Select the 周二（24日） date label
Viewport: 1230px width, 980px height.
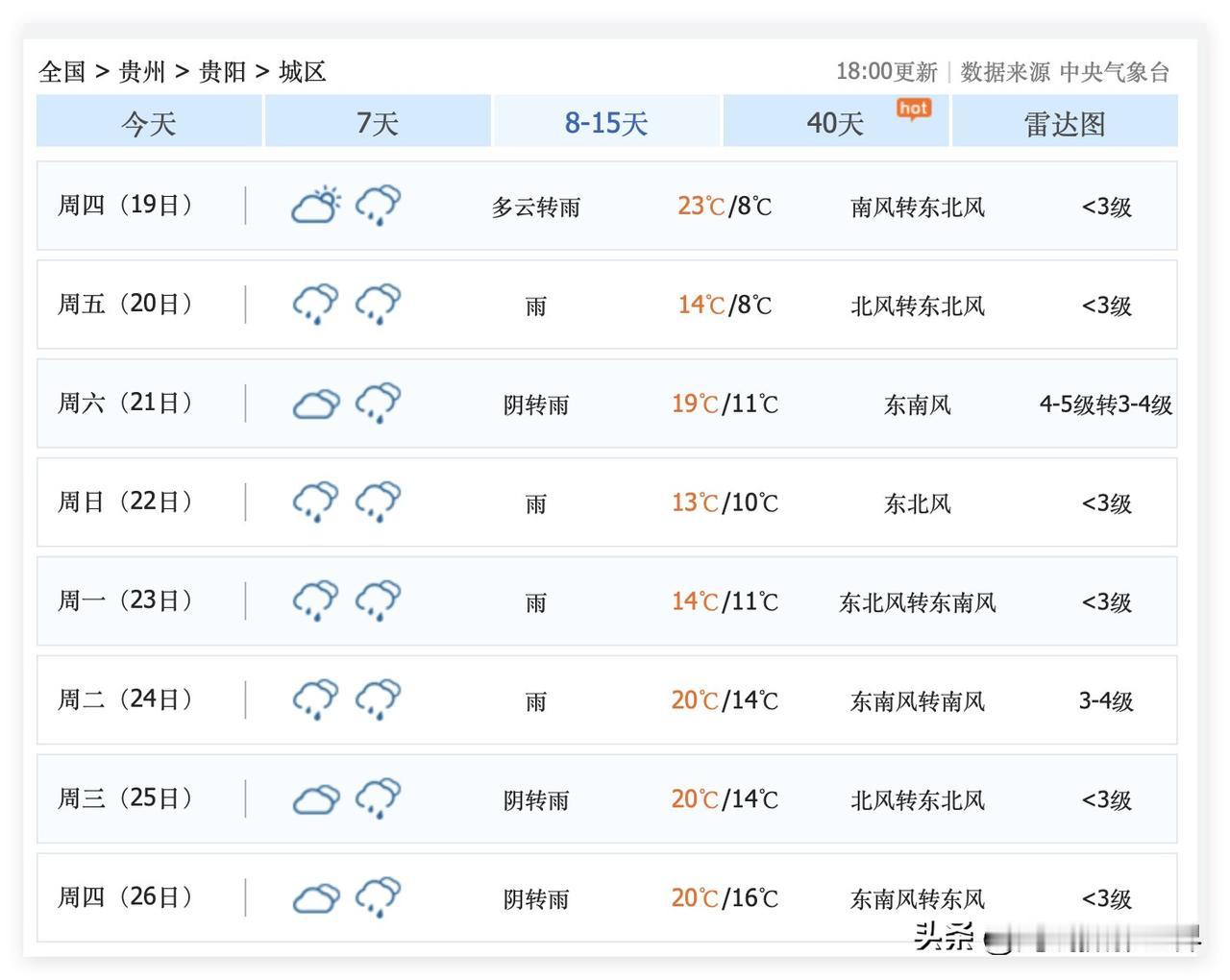(126, 699)
